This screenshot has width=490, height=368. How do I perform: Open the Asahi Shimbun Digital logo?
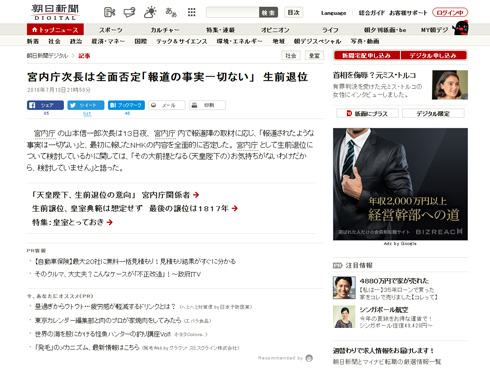click(x=55, y=12)
